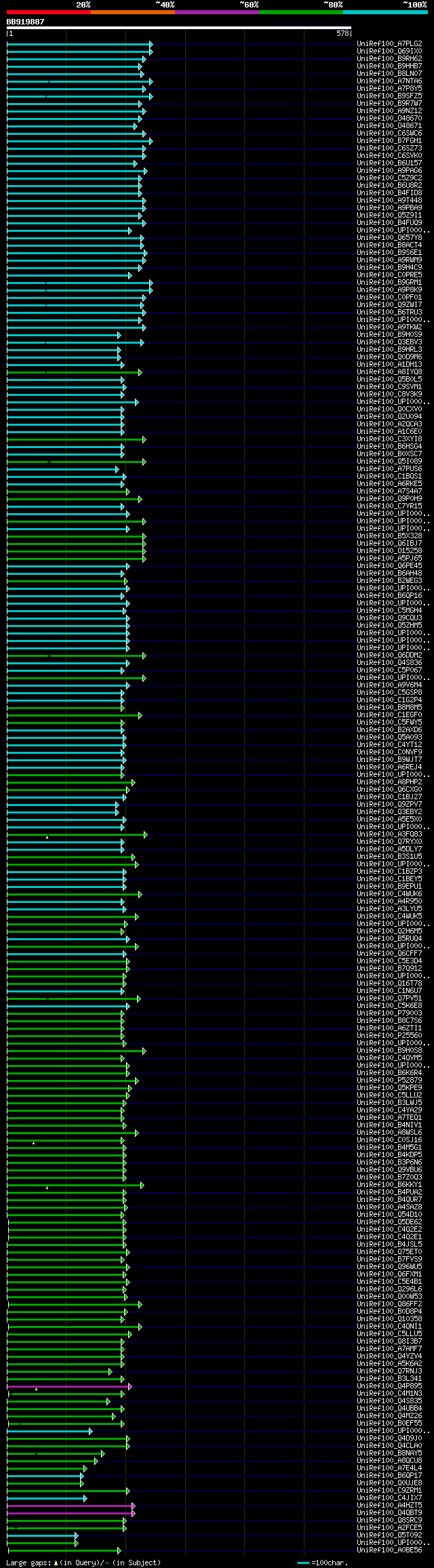434x1568 pixels.
Task: Click the cyan alignment bar for UniRef100_B7FGH1
Action: [79, 141]
